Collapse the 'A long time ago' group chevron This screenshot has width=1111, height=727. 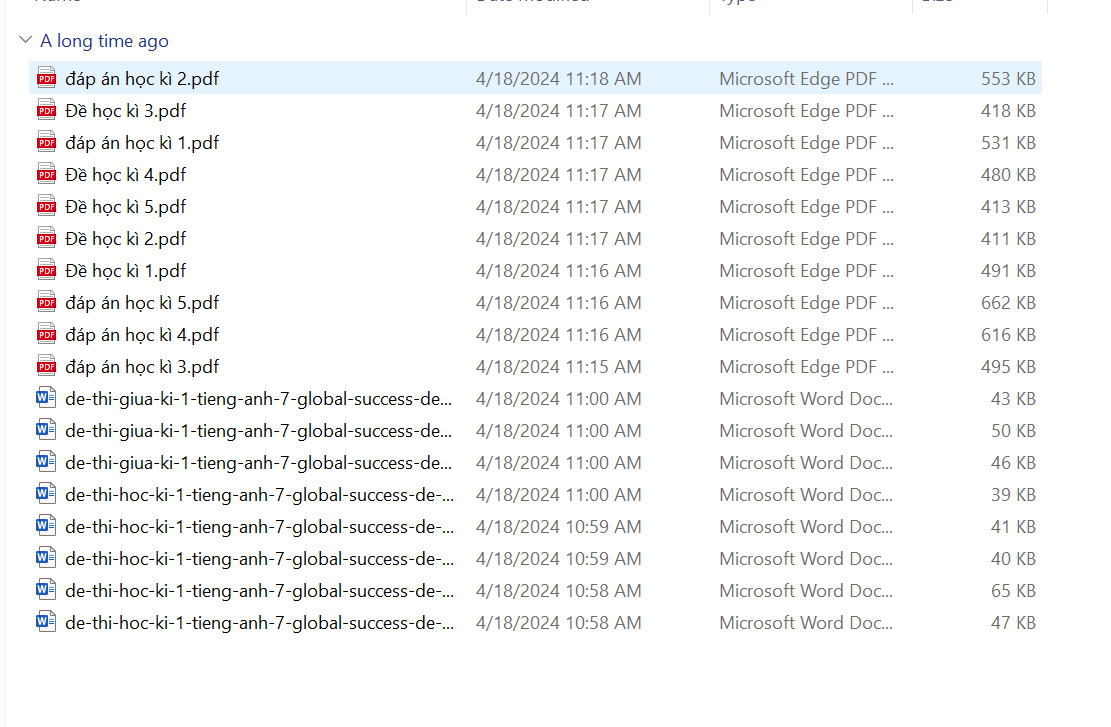pos(25,41)
